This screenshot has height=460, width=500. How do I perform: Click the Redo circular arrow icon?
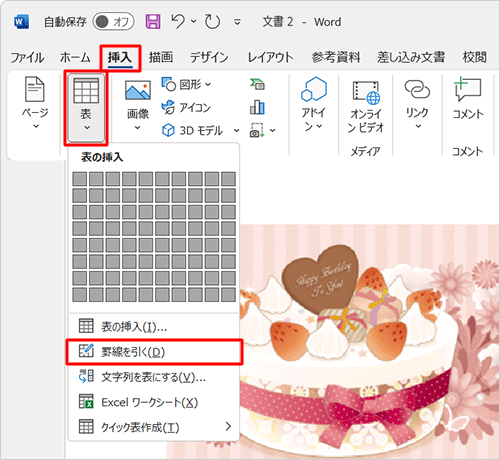[x=212, y=22]
